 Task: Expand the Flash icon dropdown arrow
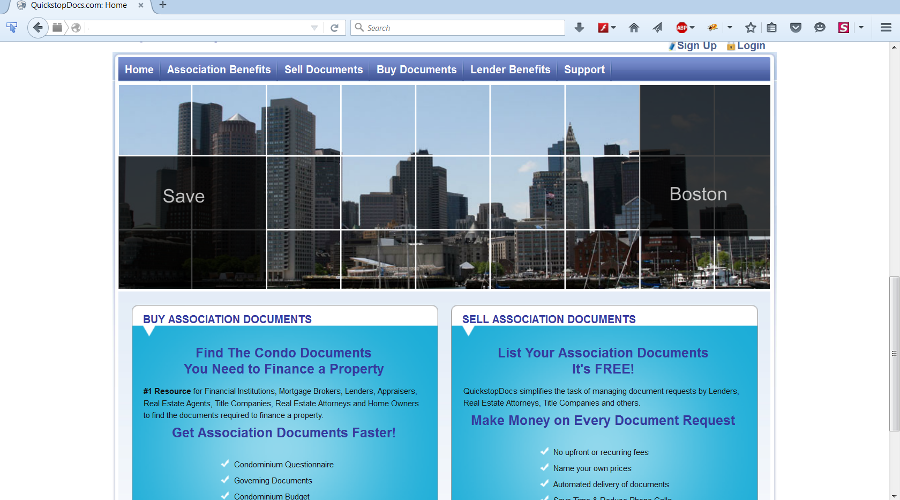(614, 28)
